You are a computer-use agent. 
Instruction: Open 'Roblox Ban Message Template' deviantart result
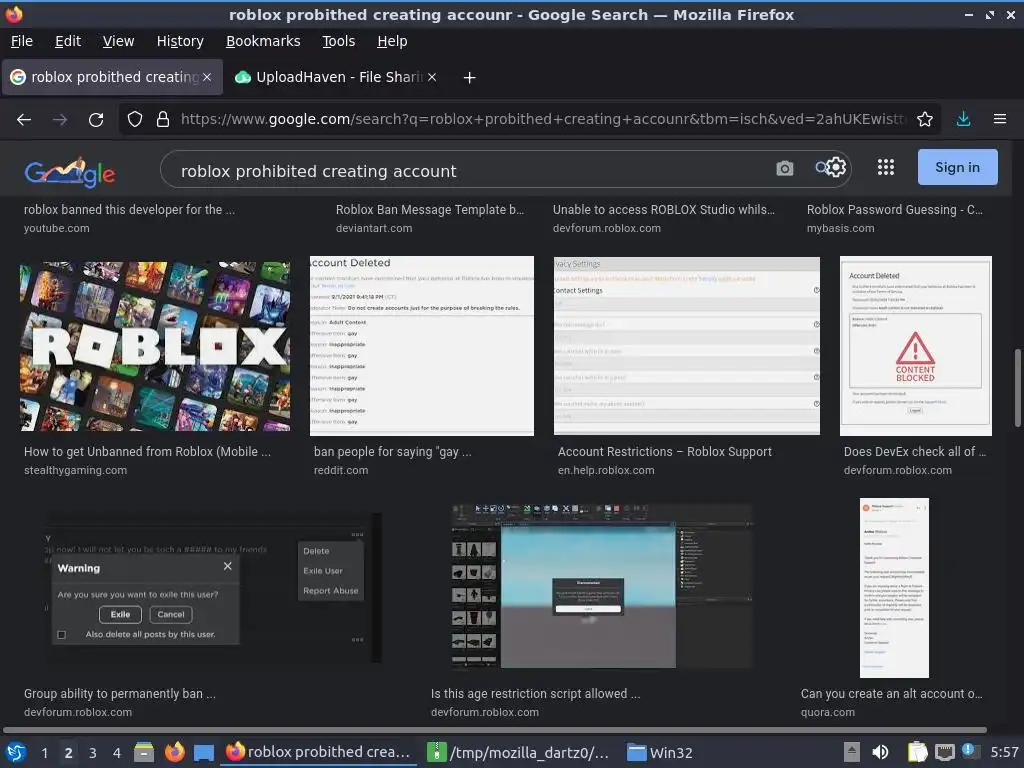pos(430,210)
